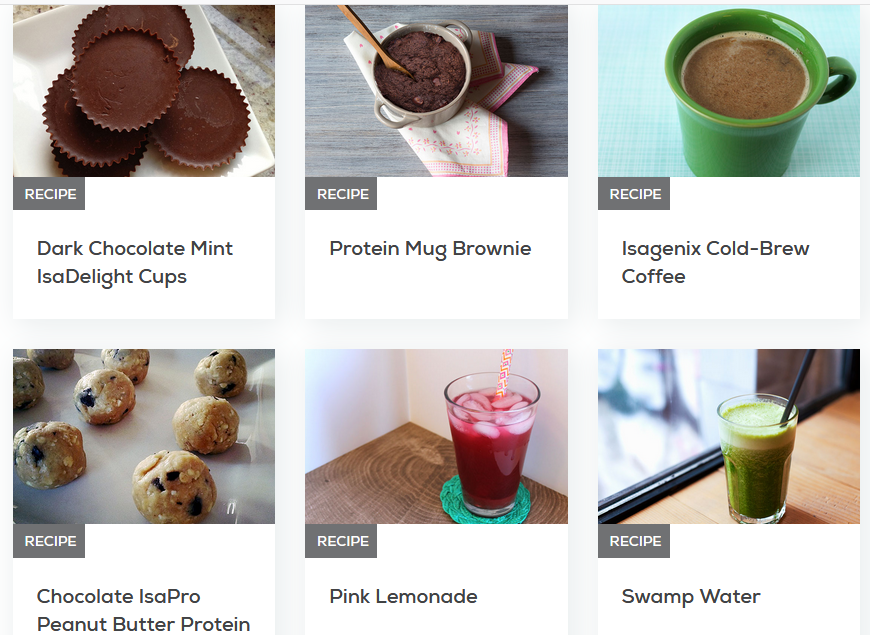Click the Pink Lemonade title
The width and height of the screenshot is (870, 635).
[x=403, y=596]
